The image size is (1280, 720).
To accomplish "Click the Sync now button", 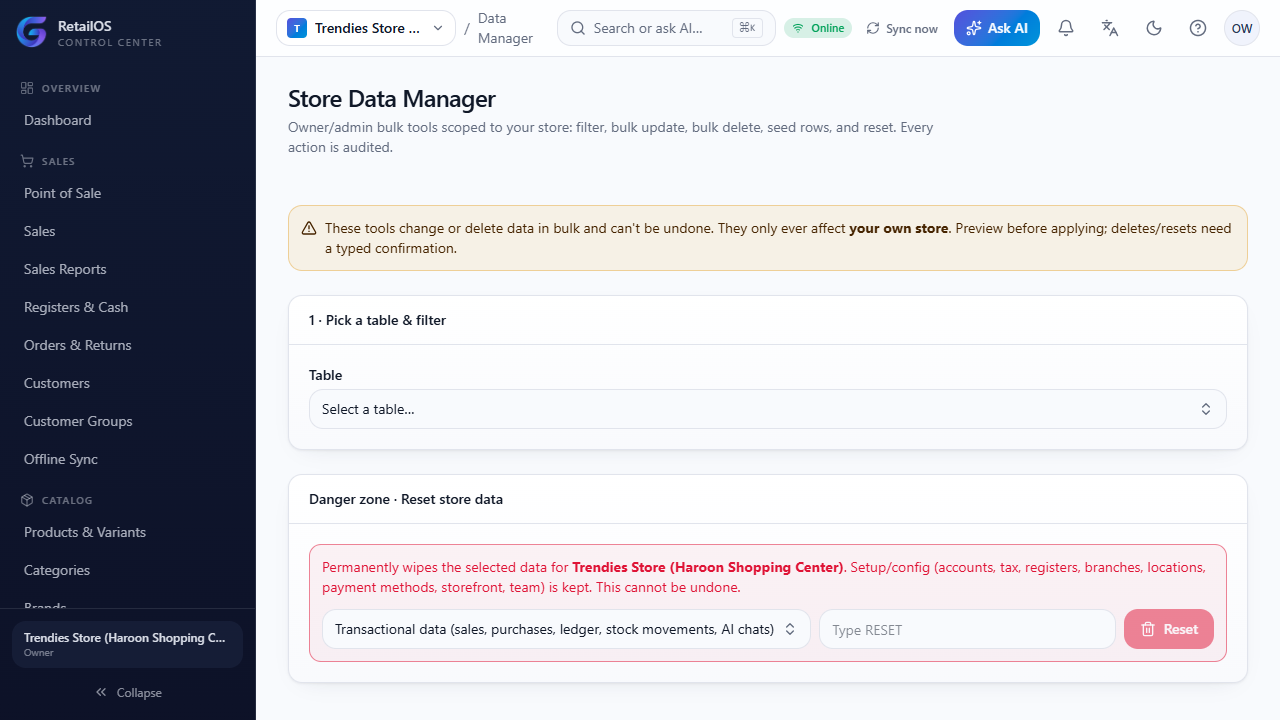I will point(902,28).
